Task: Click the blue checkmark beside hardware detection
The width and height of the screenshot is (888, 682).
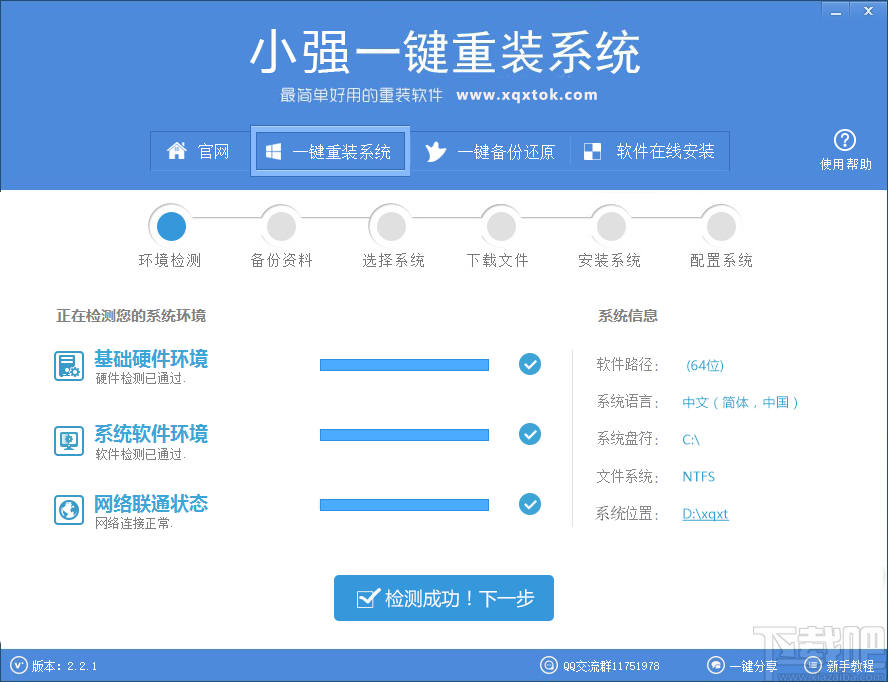Action: pos(530,365)
